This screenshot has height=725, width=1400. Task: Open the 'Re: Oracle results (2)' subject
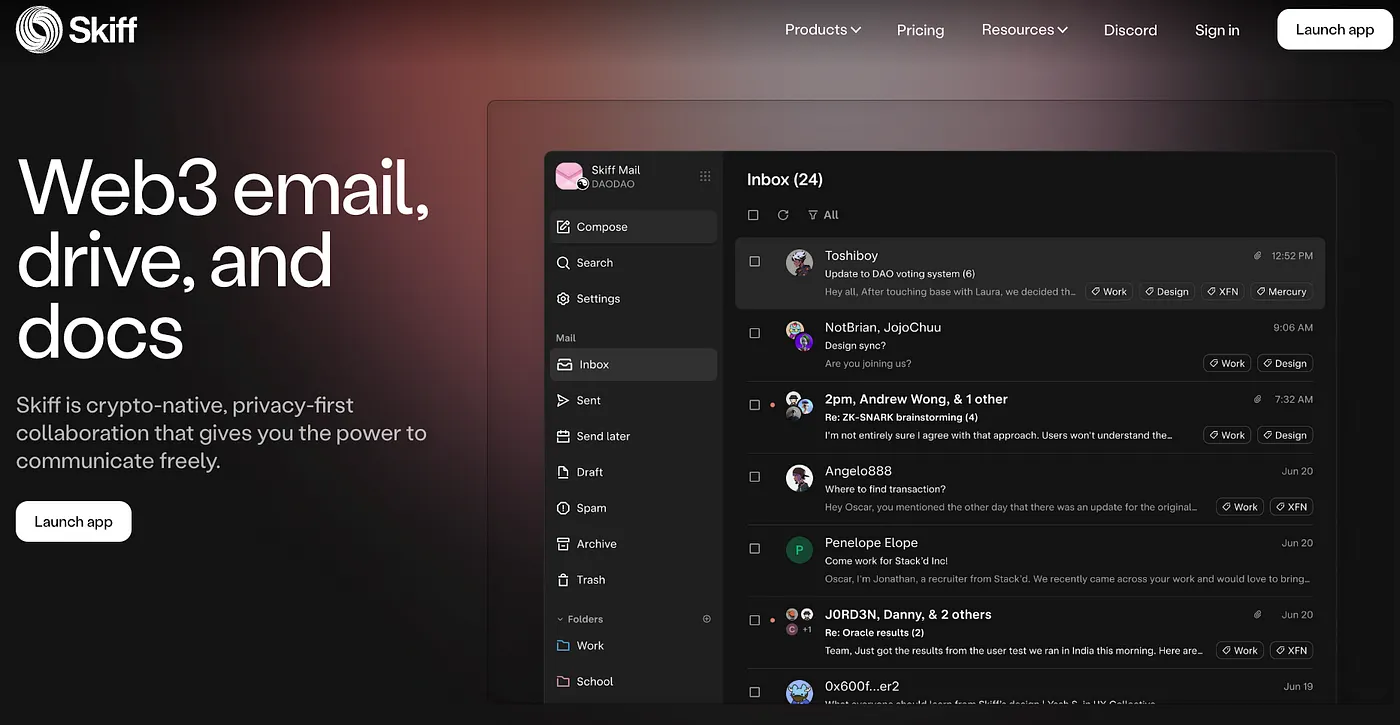click(x=874, y=632)
